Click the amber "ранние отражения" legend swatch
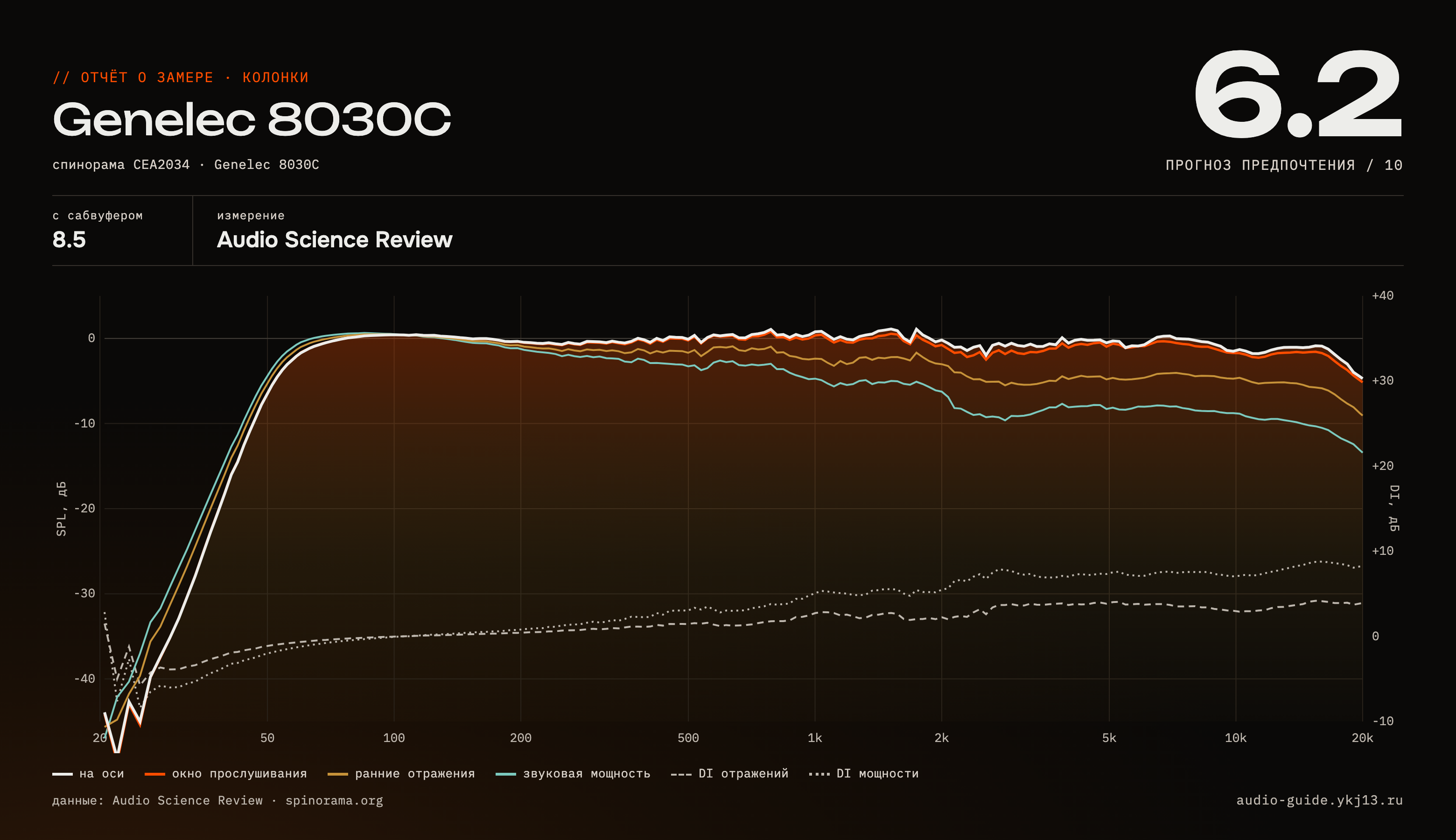The height and width of the screenshot is (840, 1456). 337,774
